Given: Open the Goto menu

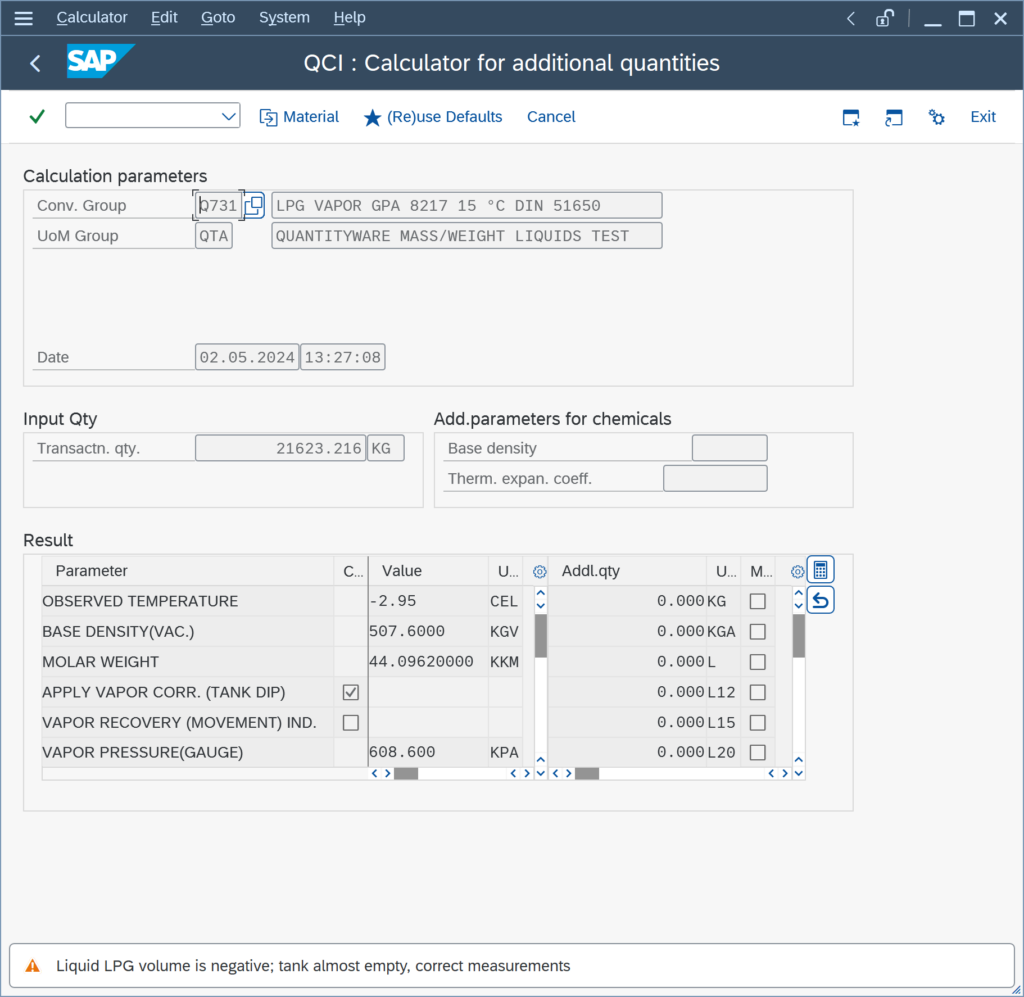Looking at the screenshot, I should point(218,18).
